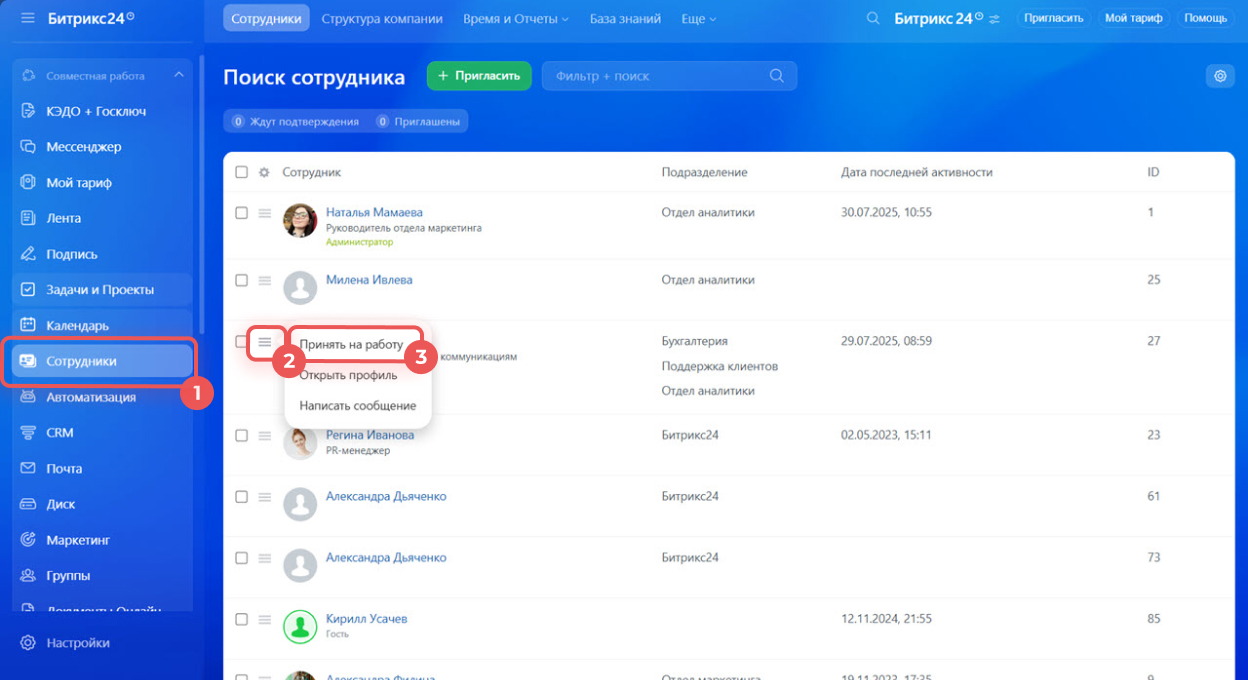The height and width of the screenshot is (680, 1248).
Task: Check the box in the ID 27 row
Action: tap(241, 341)
